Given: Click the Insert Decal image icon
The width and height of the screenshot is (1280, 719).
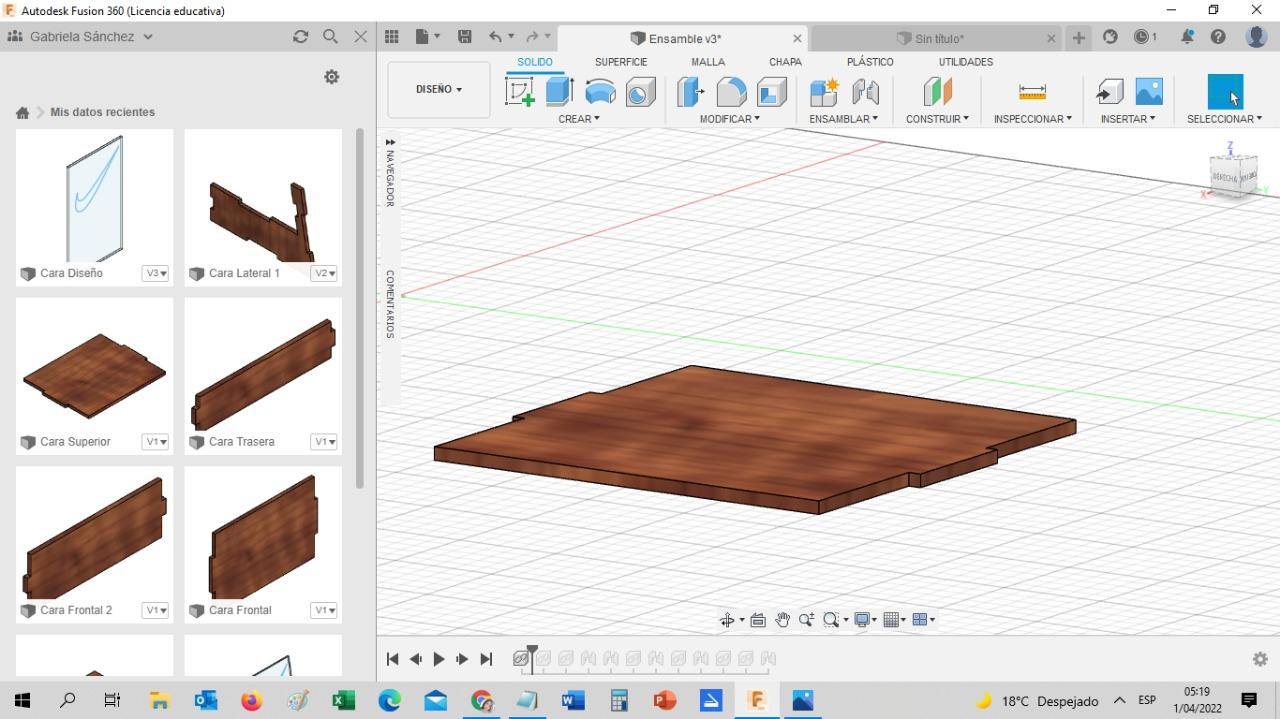Looking at the screenshot, I should click(x=1149, y=92).
